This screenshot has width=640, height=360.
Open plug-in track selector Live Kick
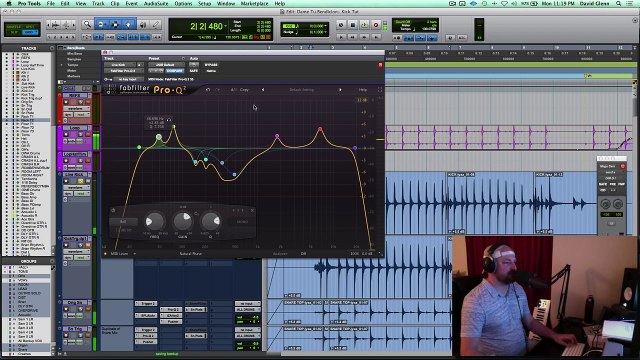click(x=119, y=64)
